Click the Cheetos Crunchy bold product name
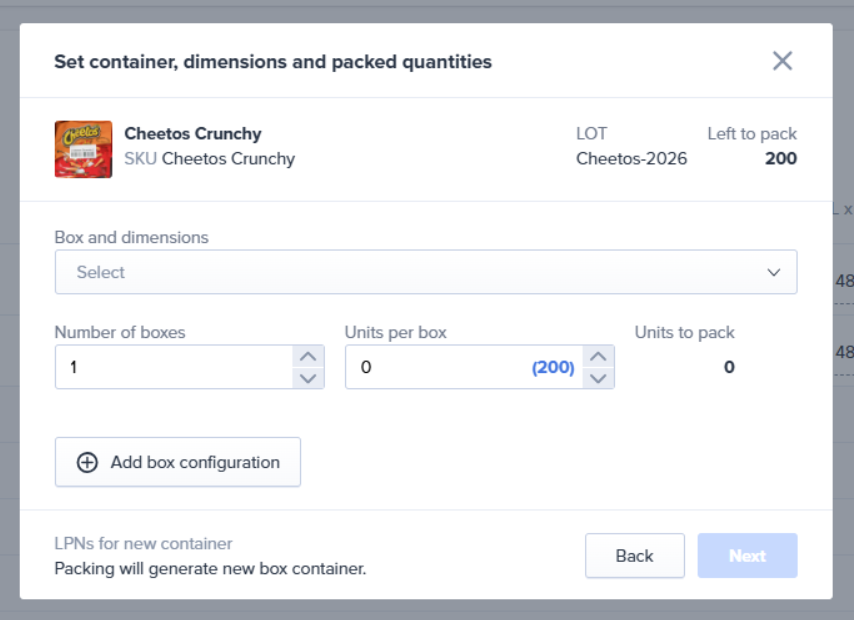Screen dimensions: 854x620 (x=193, y=134)
